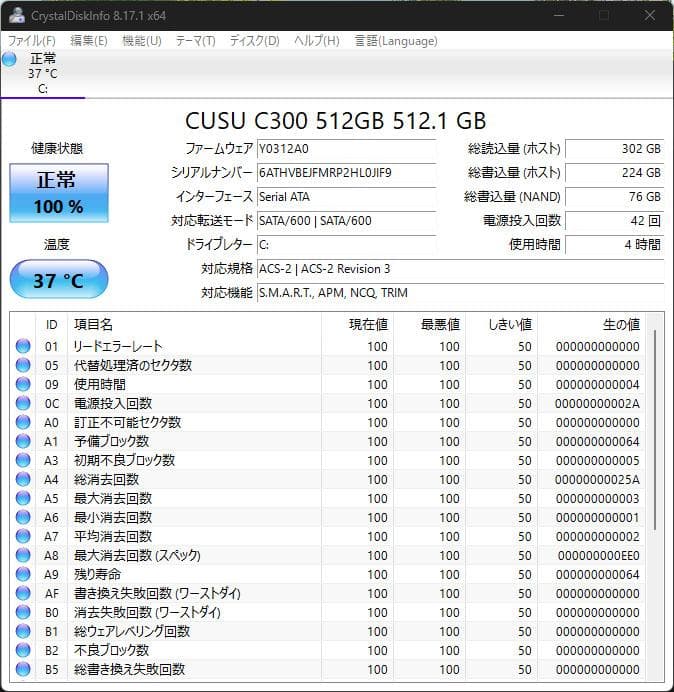The width and height of the screenshot is (674, 692).
Task: Click the status orb for row 05 代替処理済のセクタ数
Action: 23,365
